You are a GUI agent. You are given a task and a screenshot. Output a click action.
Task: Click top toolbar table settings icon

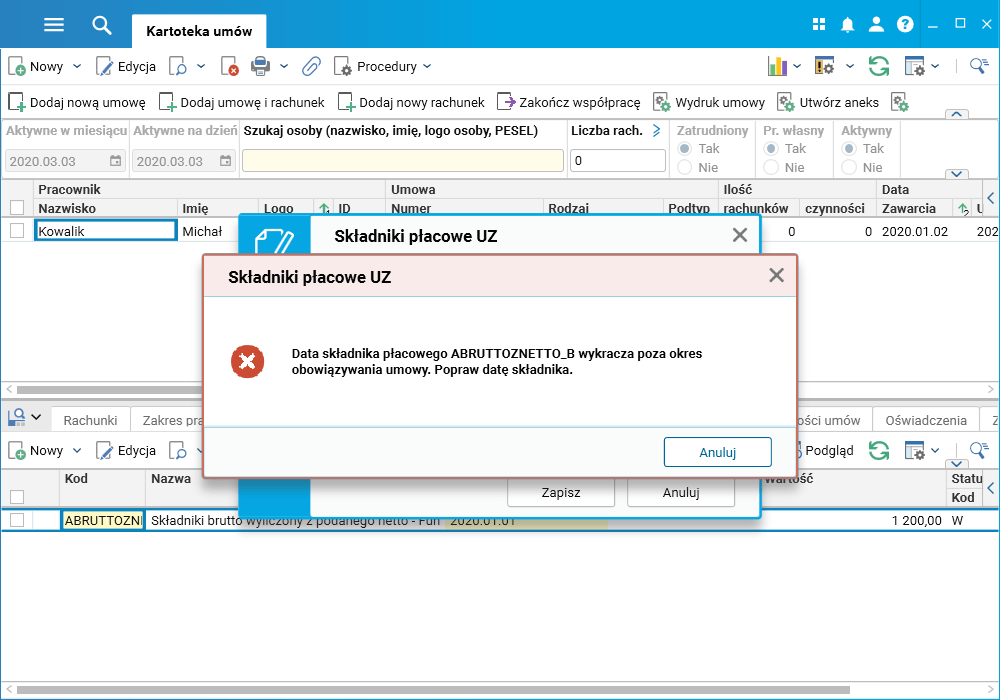pos(915,66)
